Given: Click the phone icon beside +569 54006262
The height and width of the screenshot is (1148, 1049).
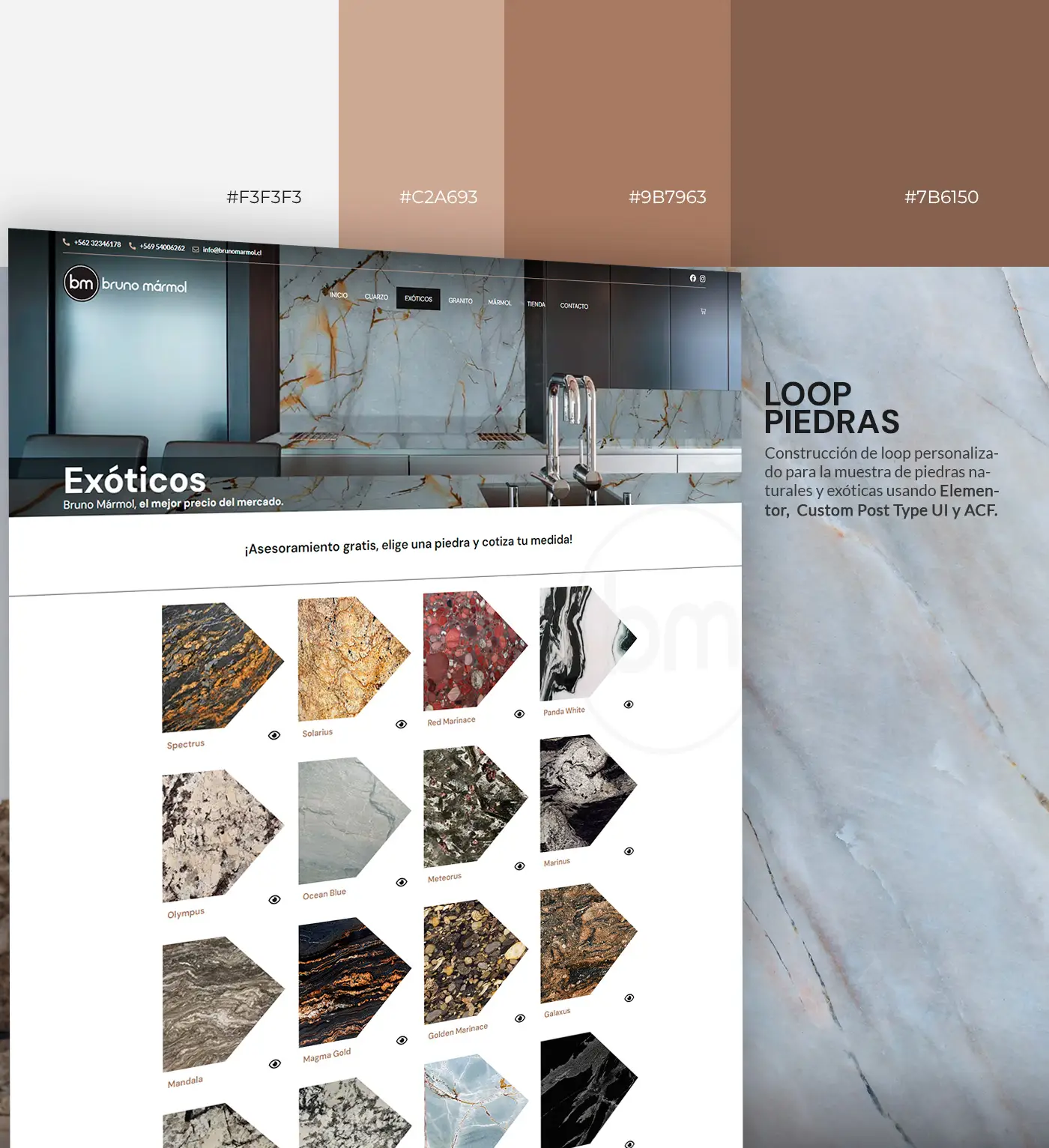Looking at the screenshot, I should pos(133,245).
